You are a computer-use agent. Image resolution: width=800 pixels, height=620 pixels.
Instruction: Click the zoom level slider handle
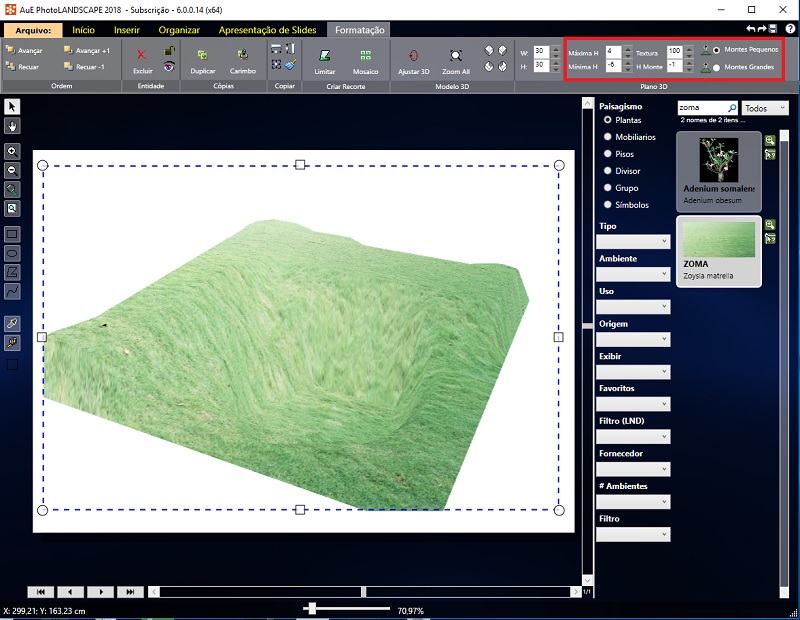(x=313, y=608)
